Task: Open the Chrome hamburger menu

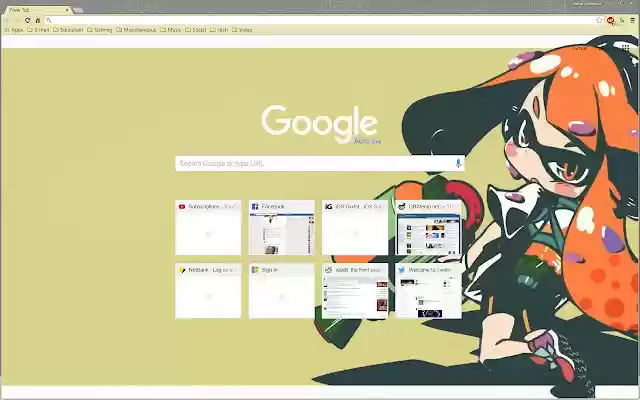Action: point(633,20)
